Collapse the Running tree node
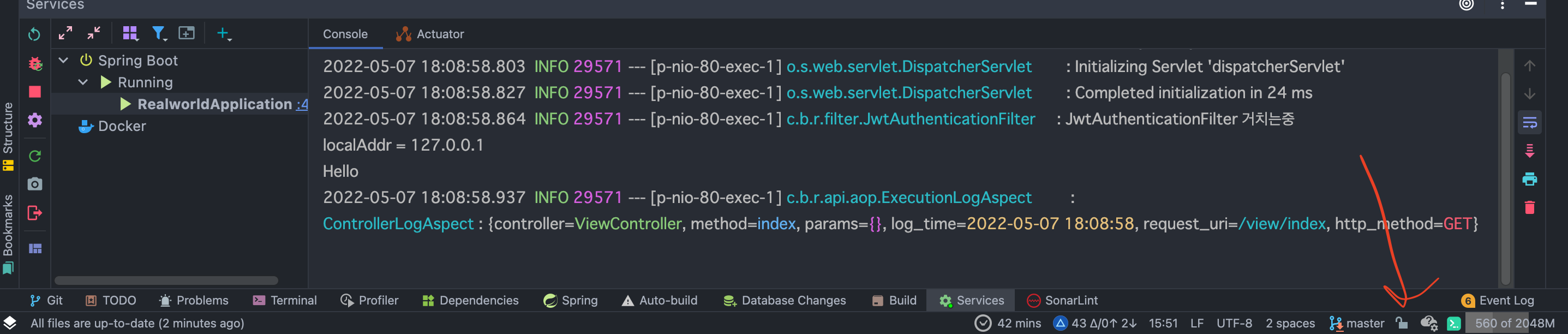Screen dimensions: 1568x334 click(83, 82)
